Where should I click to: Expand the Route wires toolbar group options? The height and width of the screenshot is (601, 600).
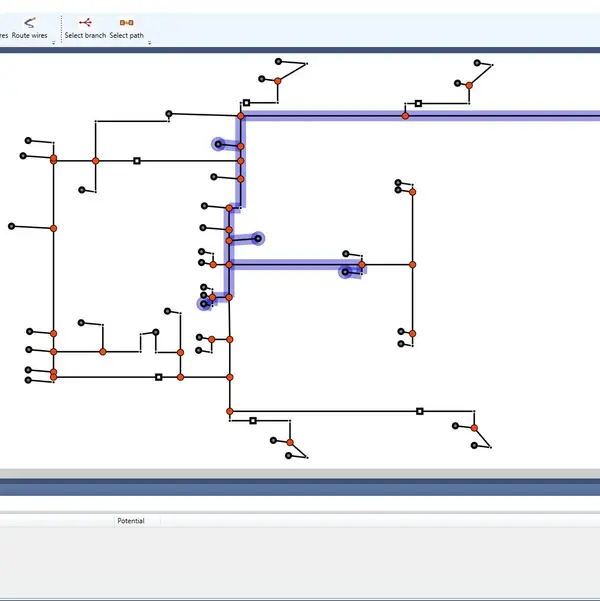[x=52, y=43]
